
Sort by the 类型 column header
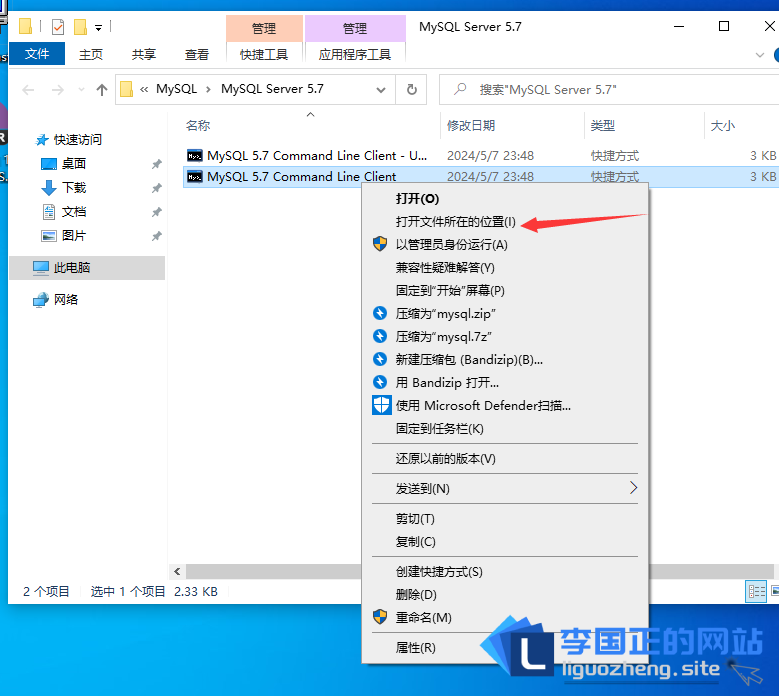coord(603,126)
